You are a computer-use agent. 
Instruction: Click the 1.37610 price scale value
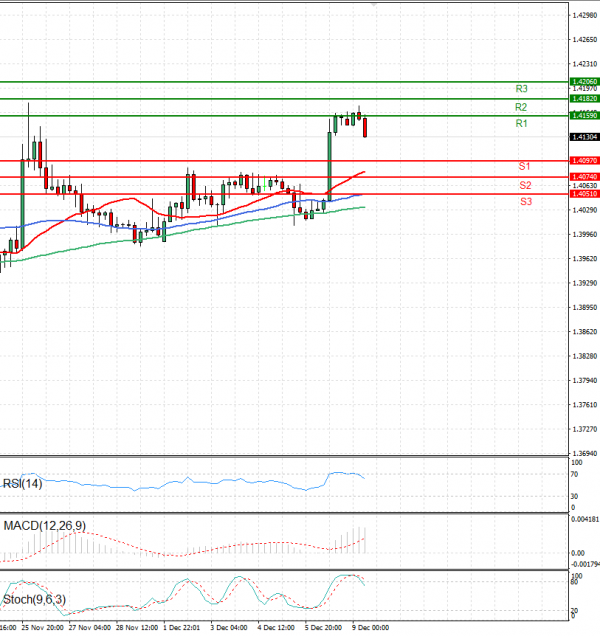[585, 405]
